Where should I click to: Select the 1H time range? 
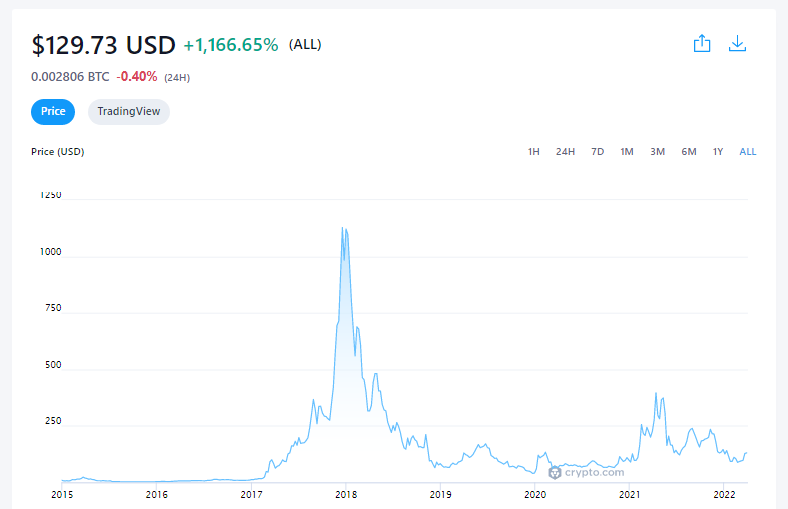click(x=533, y=152)
